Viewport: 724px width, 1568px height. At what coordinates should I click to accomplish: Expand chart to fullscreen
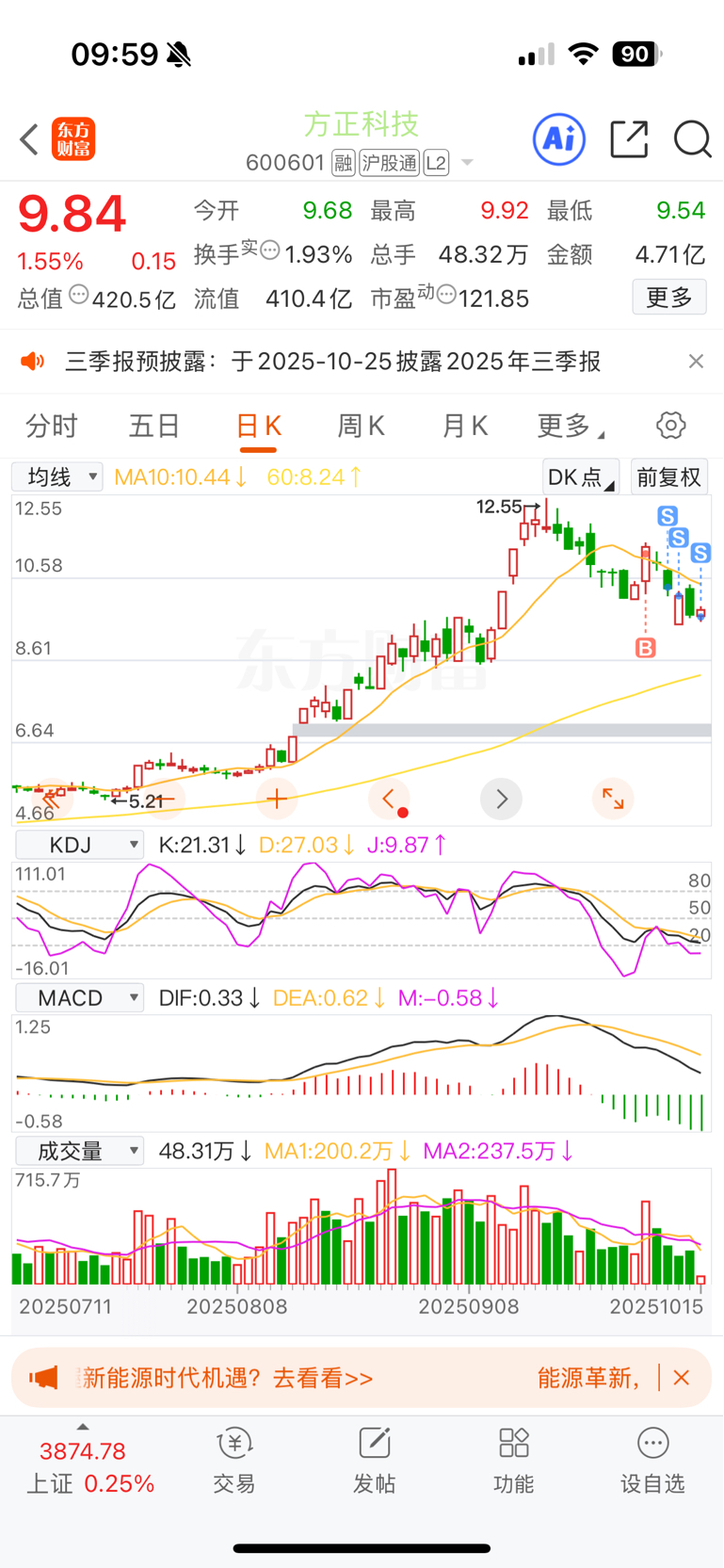[x=613, y=800]
